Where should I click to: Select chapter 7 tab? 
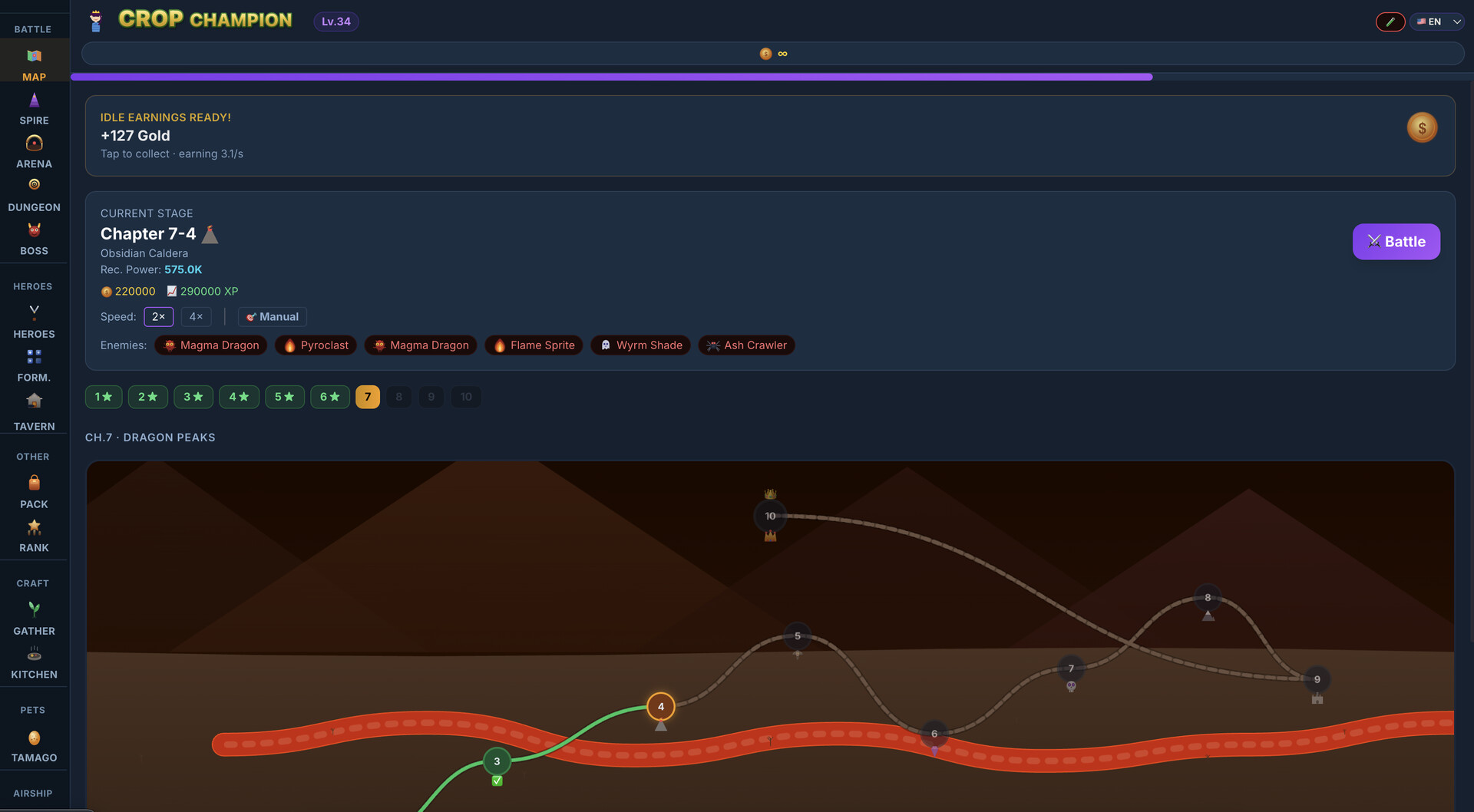click(368, 397)
